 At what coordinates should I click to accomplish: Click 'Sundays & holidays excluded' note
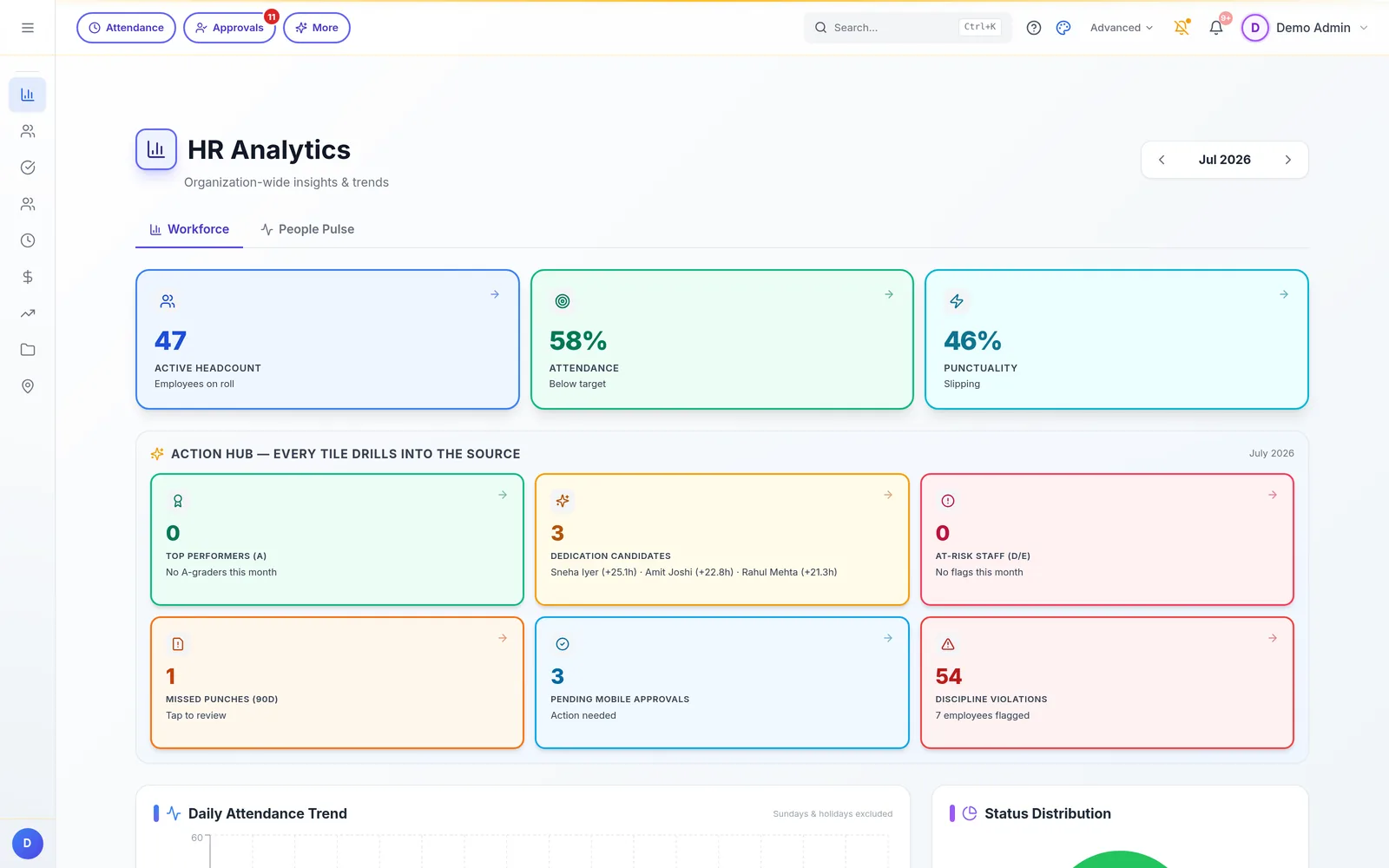tap(833, 814)
